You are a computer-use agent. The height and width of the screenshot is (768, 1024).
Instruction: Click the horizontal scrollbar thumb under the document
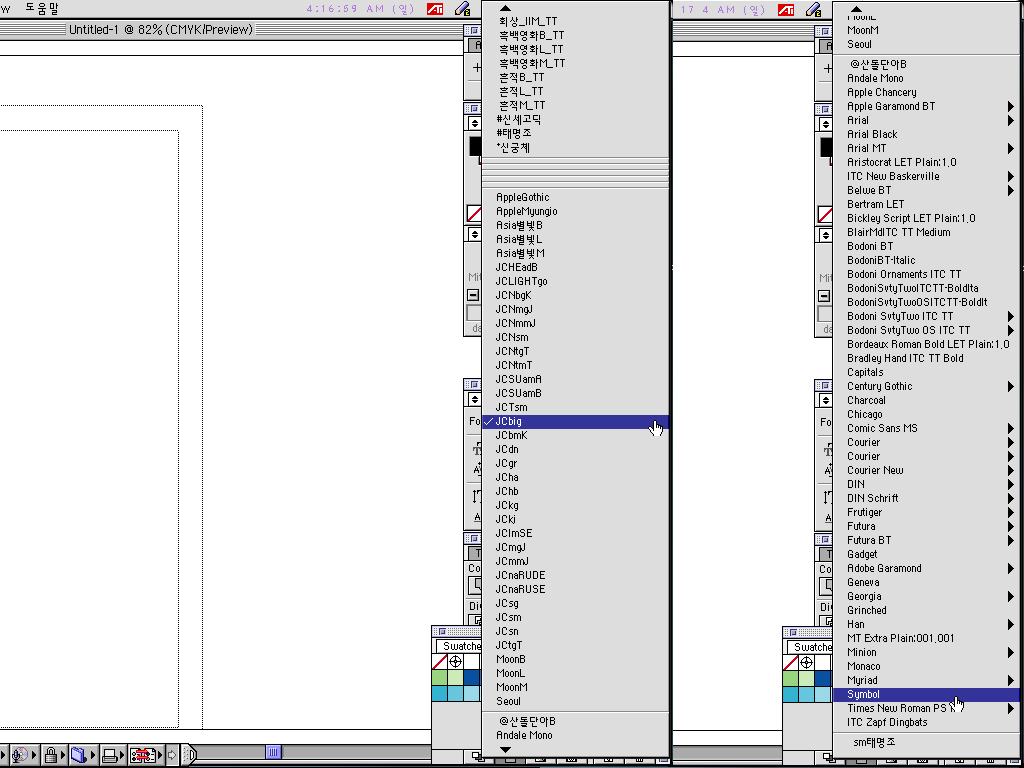(273, 751)
